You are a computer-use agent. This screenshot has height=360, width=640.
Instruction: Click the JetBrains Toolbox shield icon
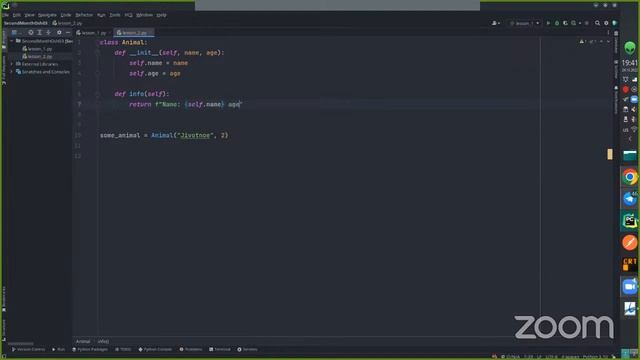(614, 23)
